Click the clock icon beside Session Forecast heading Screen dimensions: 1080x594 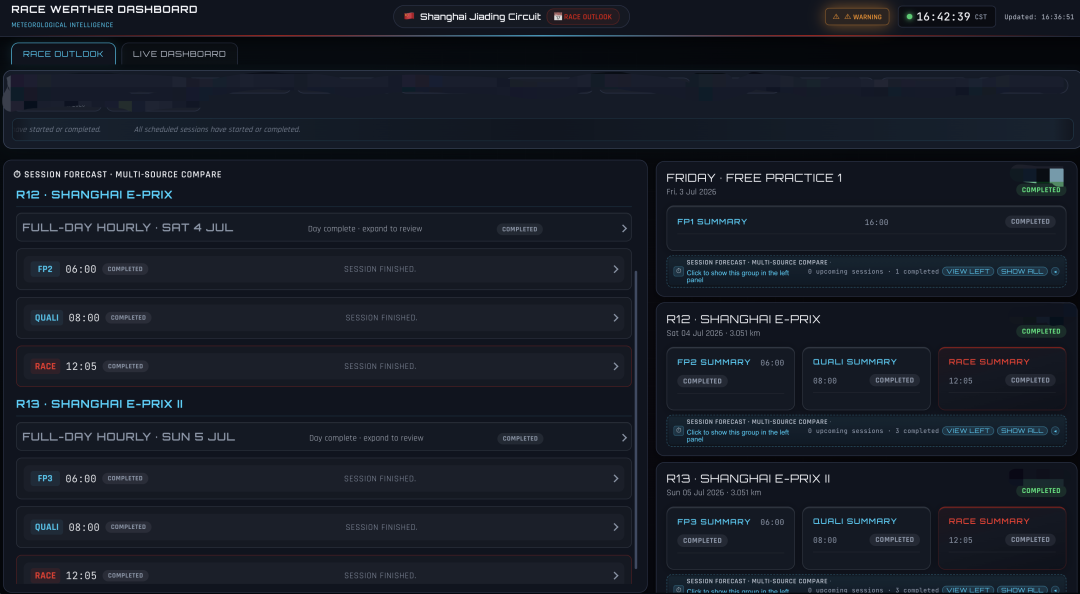pos(17,174)
